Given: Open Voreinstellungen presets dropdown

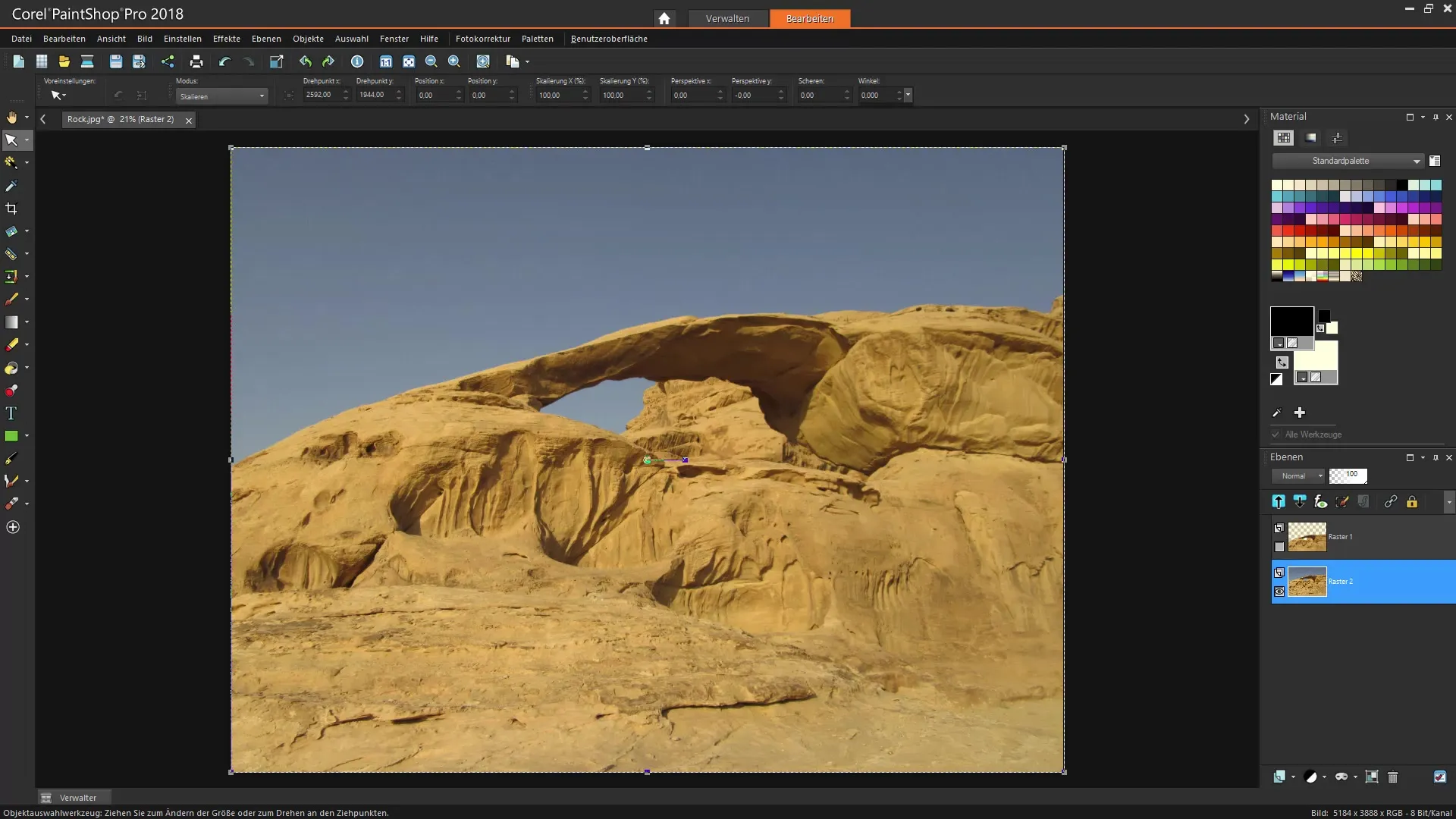Looking at the screenshot, I should point(58,96).
